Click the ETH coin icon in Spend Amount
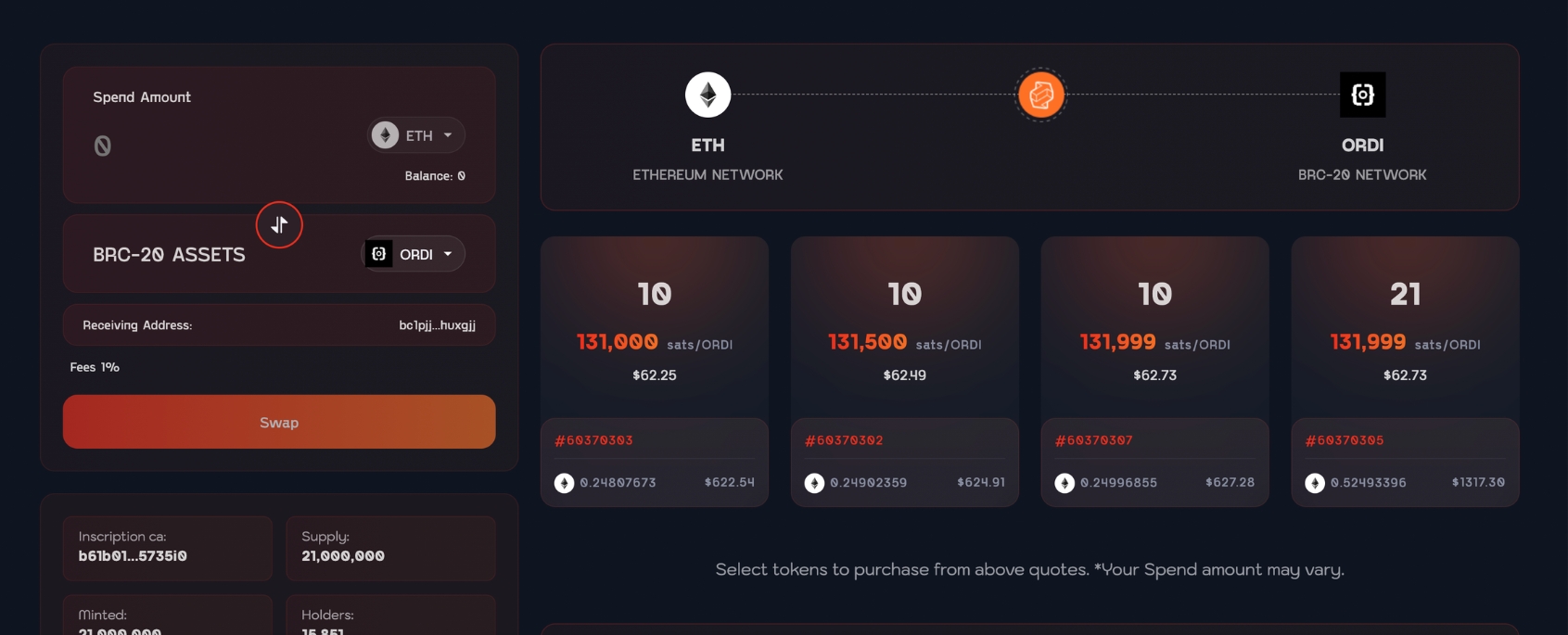The image size is (1568, 635). click(x=385, y=135)
